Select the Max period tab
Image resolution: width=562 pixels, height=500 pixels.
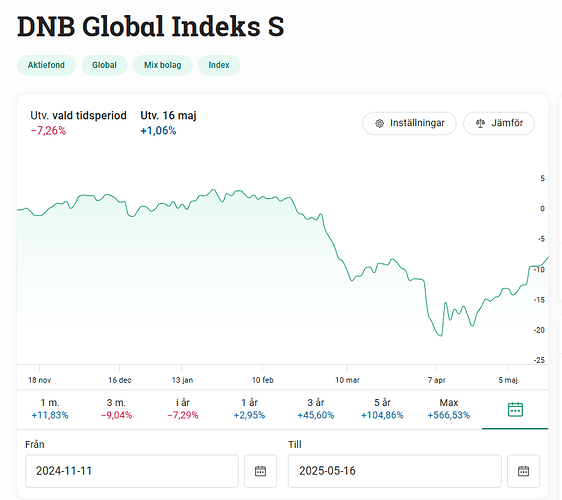tap(449, 409)
